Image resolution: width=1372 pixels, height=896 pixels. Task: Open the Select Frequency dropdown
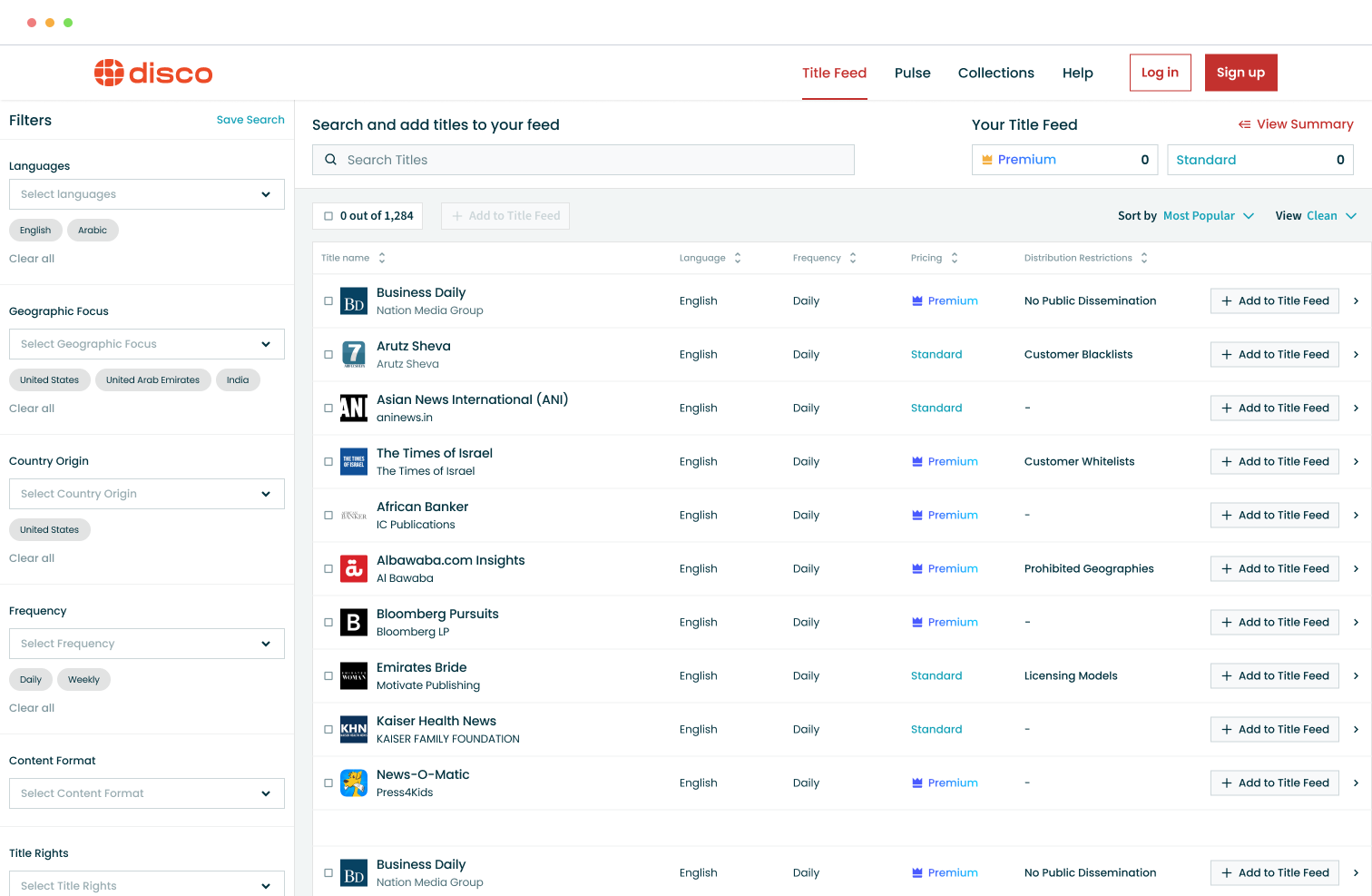coord(147,644)
